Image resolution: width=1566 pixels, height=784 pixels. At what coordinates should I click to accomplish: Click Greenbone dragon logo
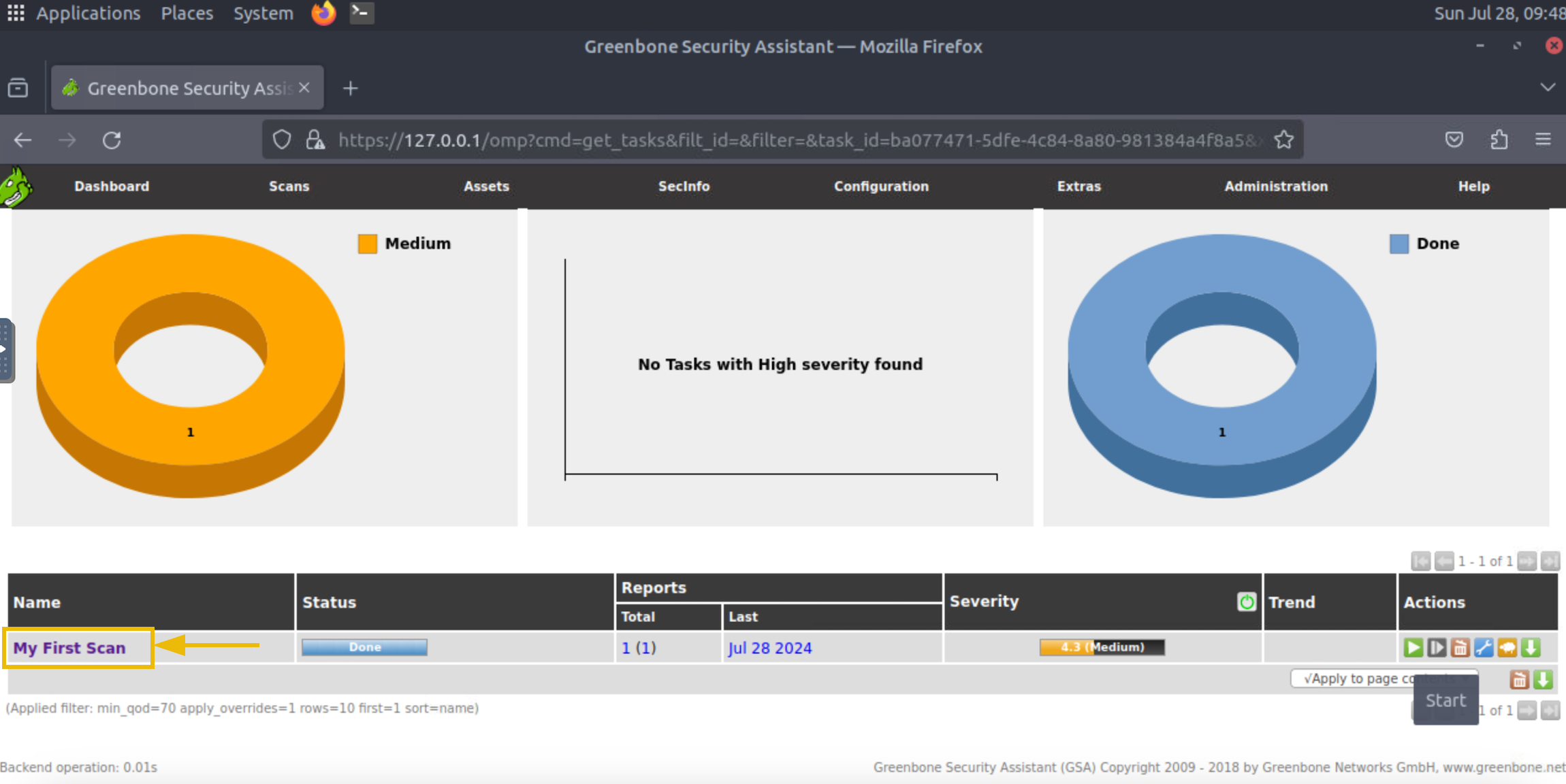click(16, 186)
